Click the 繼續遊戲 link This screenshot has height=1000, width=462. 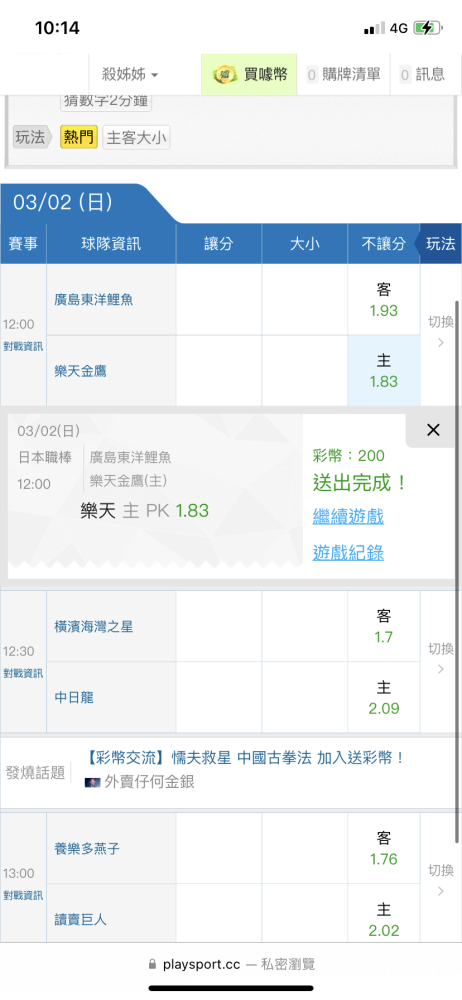point(348,517)
